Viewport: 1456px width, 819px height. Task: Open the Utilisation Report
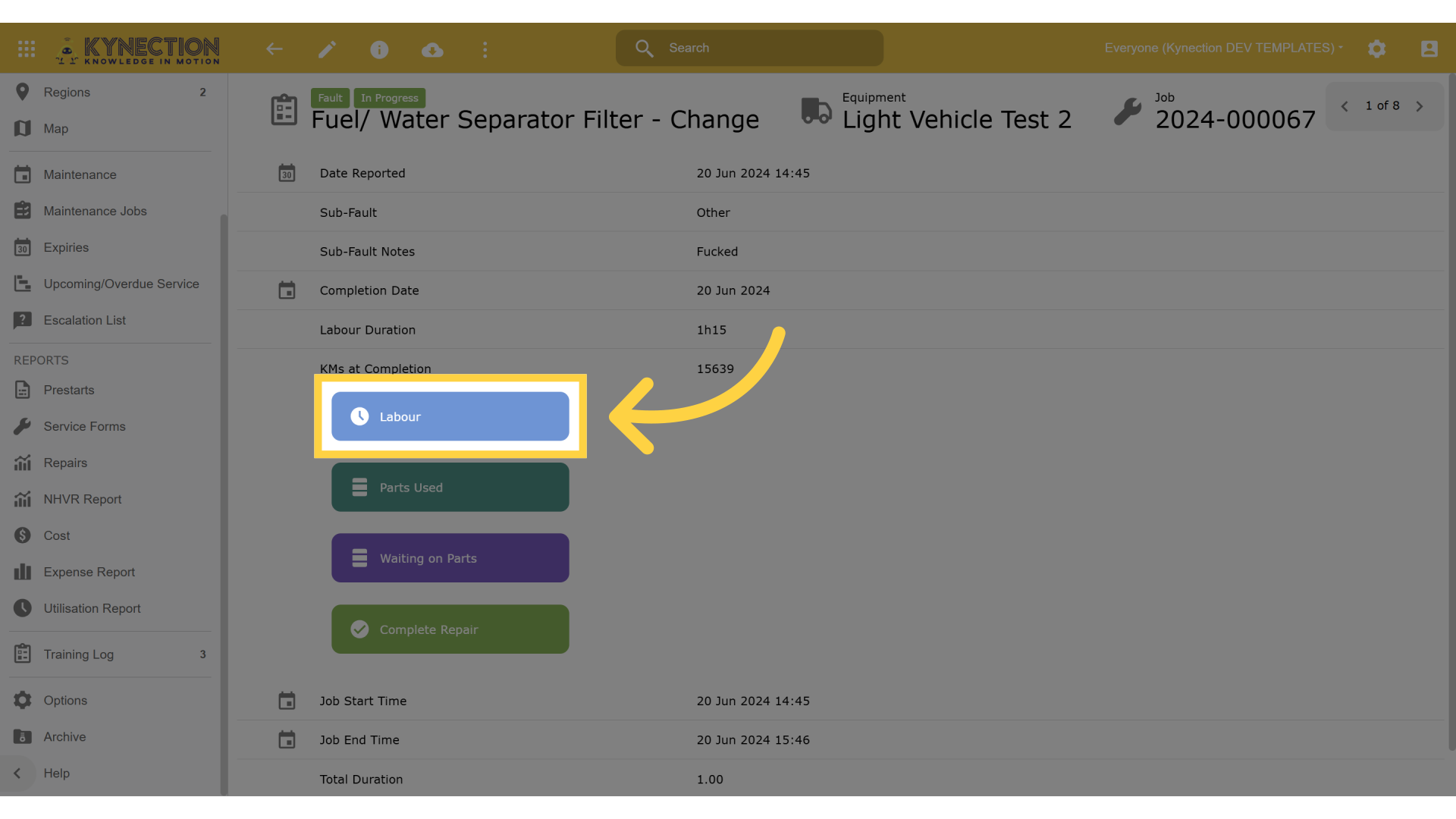point(110,608)
